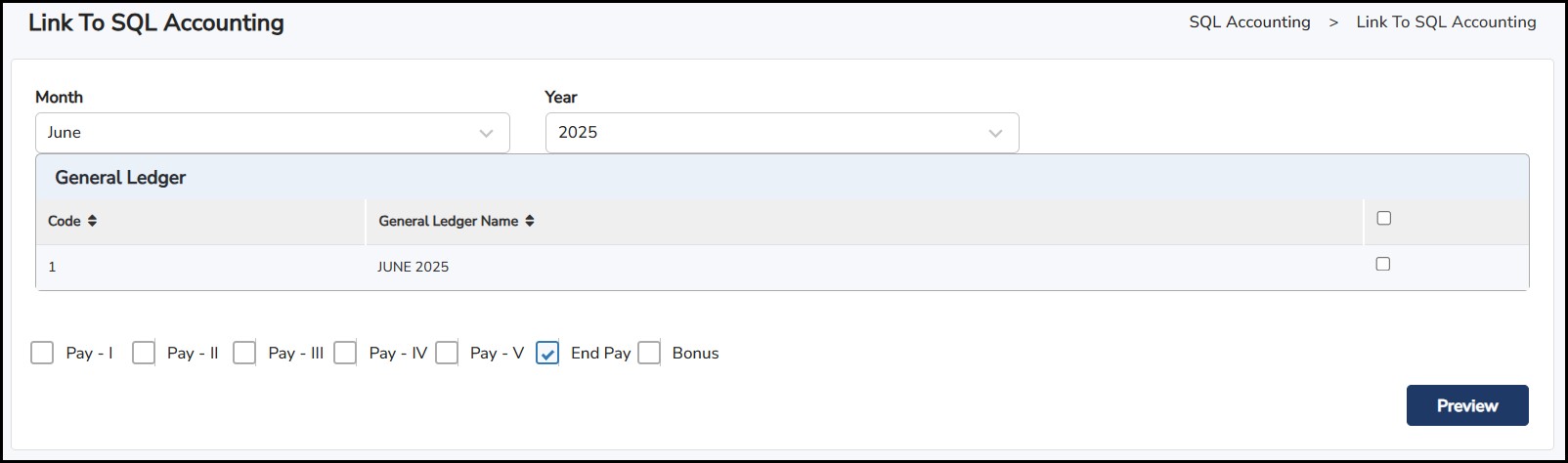Select the JUNE 2025 ledger row name
The image size is (1568, 463).
pyautogui.click(x=414, y=267)
